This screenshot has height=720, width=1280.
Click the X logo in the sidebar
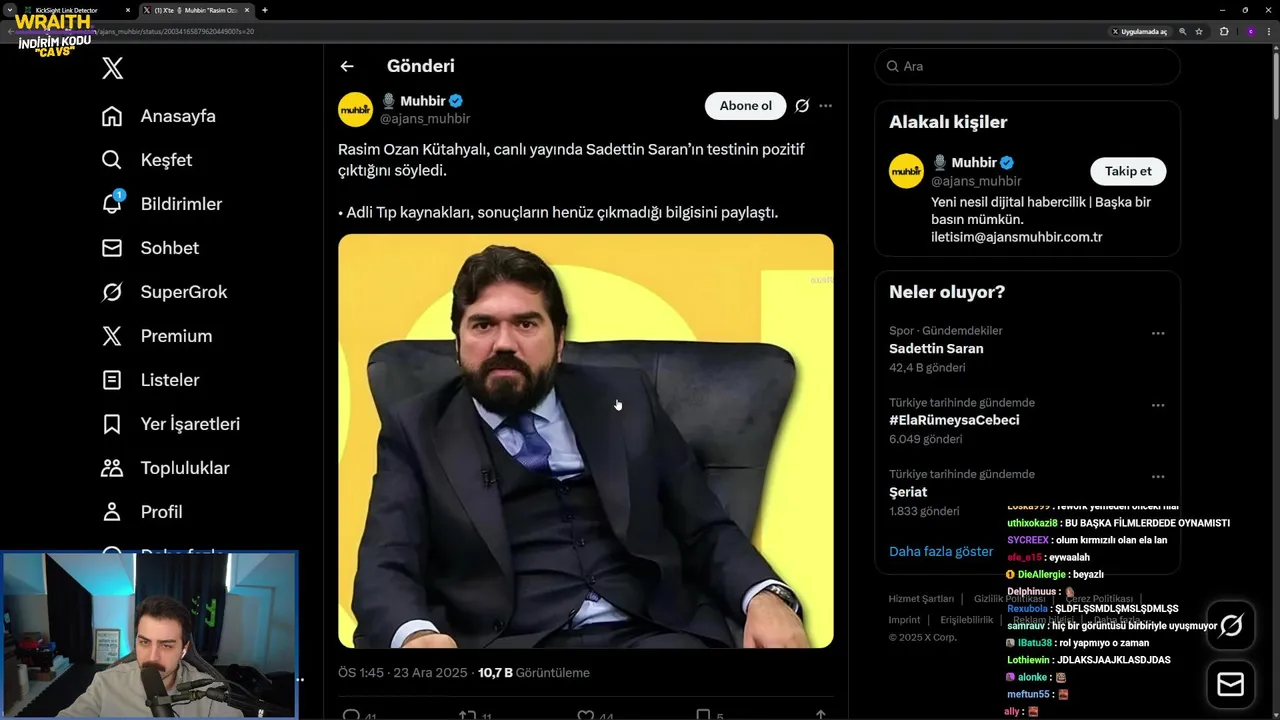point(113,68)
